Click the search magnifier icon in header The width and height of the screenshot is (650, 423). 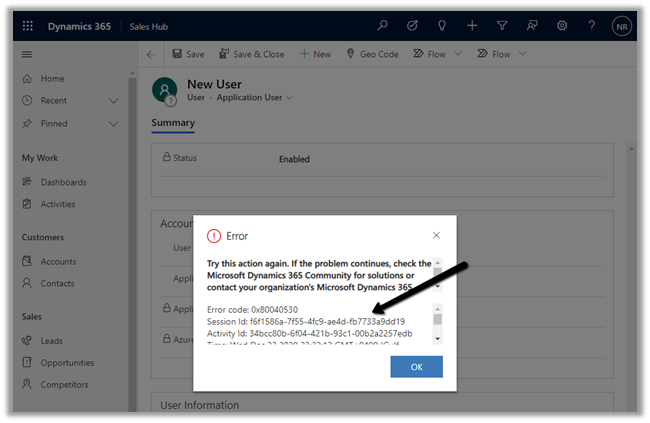(382, 26)
